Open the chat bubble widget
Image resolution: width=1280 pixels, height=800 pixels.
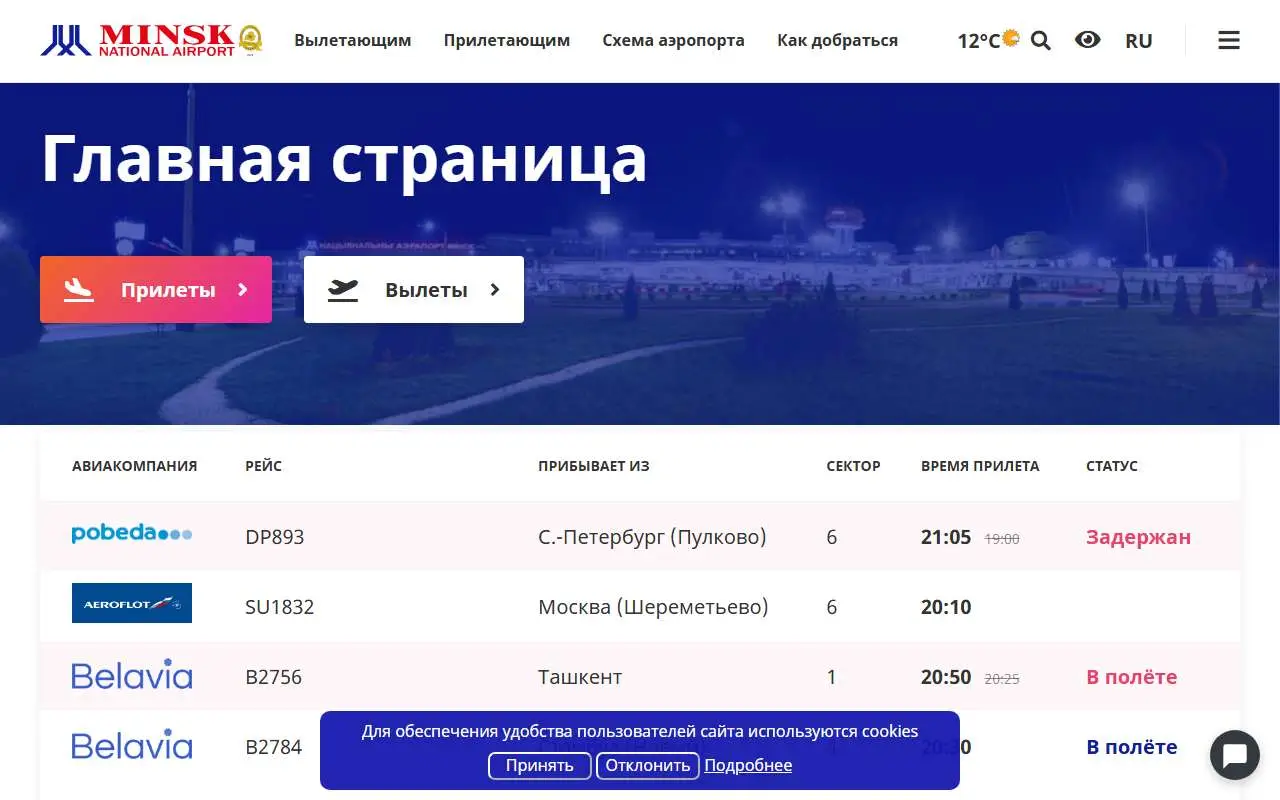click(x=1235, y=756)
